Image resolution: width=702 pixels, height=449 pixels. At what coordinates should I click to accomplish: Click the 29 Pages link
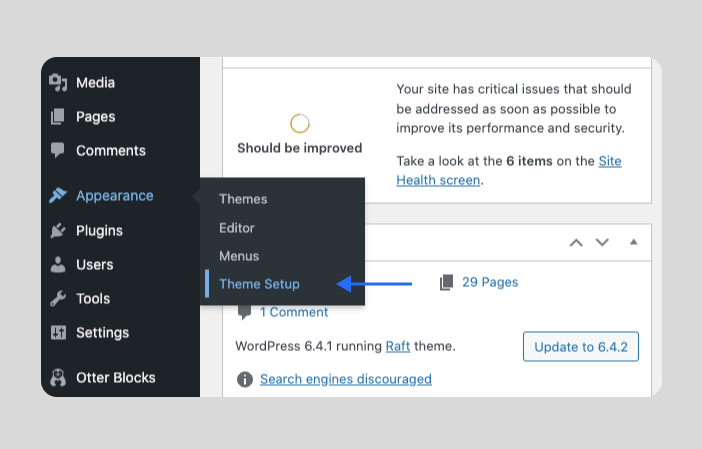click(x=489, y=282)
